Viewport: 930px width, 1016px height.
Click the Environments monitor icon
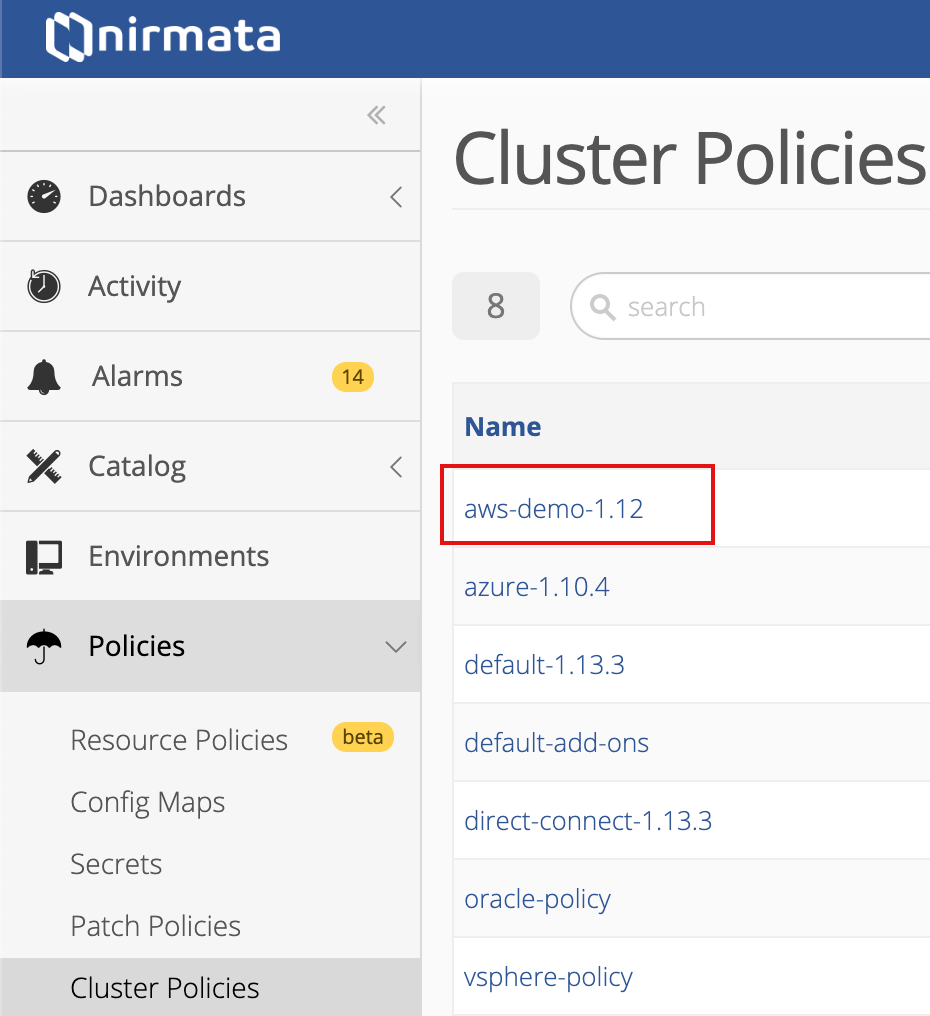click(44, 557)
